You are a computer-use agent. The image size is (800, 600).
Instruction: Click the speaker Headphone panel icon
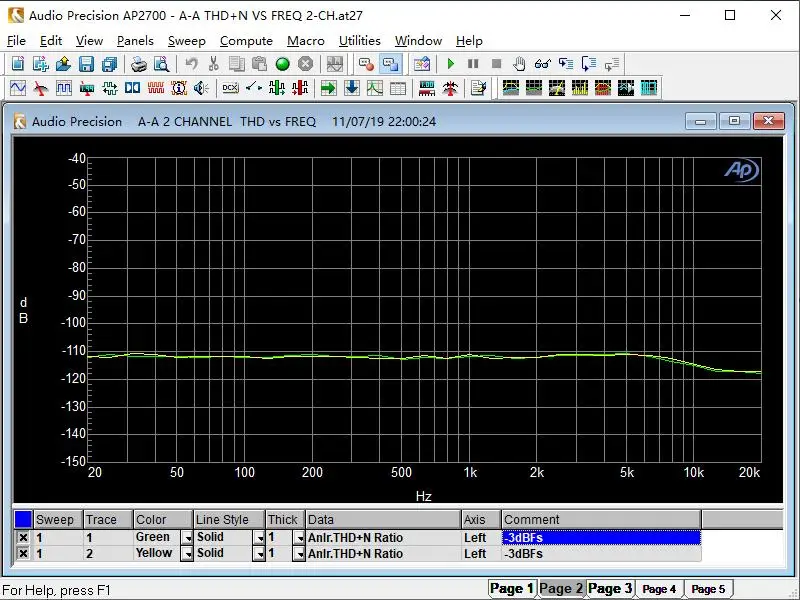click(x=202, y=88)
